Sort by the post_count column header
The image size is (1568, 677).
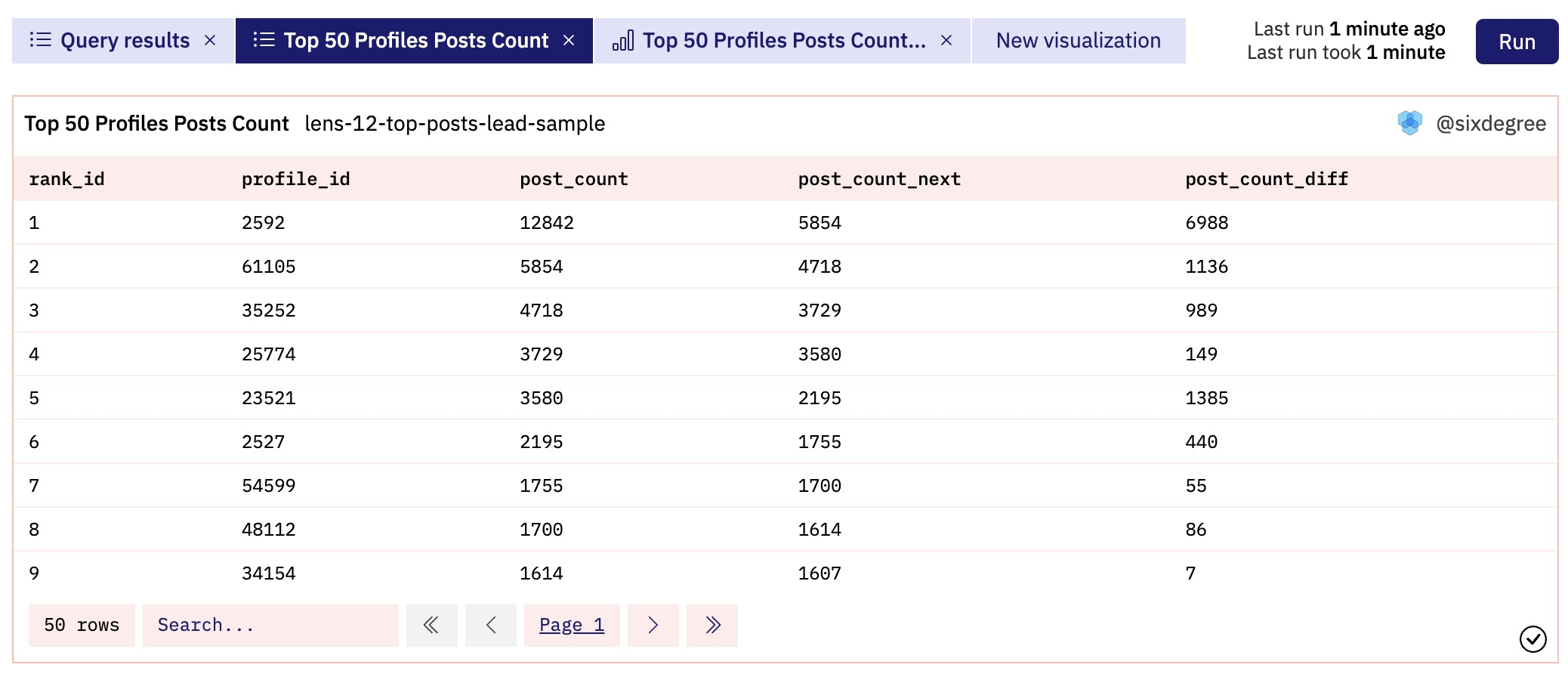tap(573, 179)
